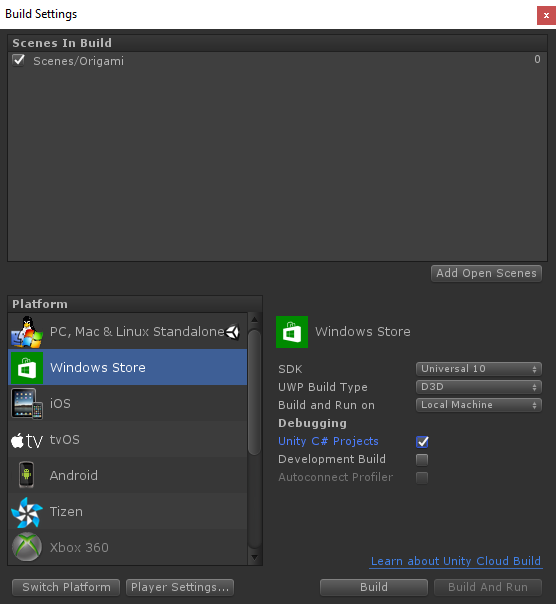
Task: Click the Unity logo beside Standalone platform
Action: (233, 332)
